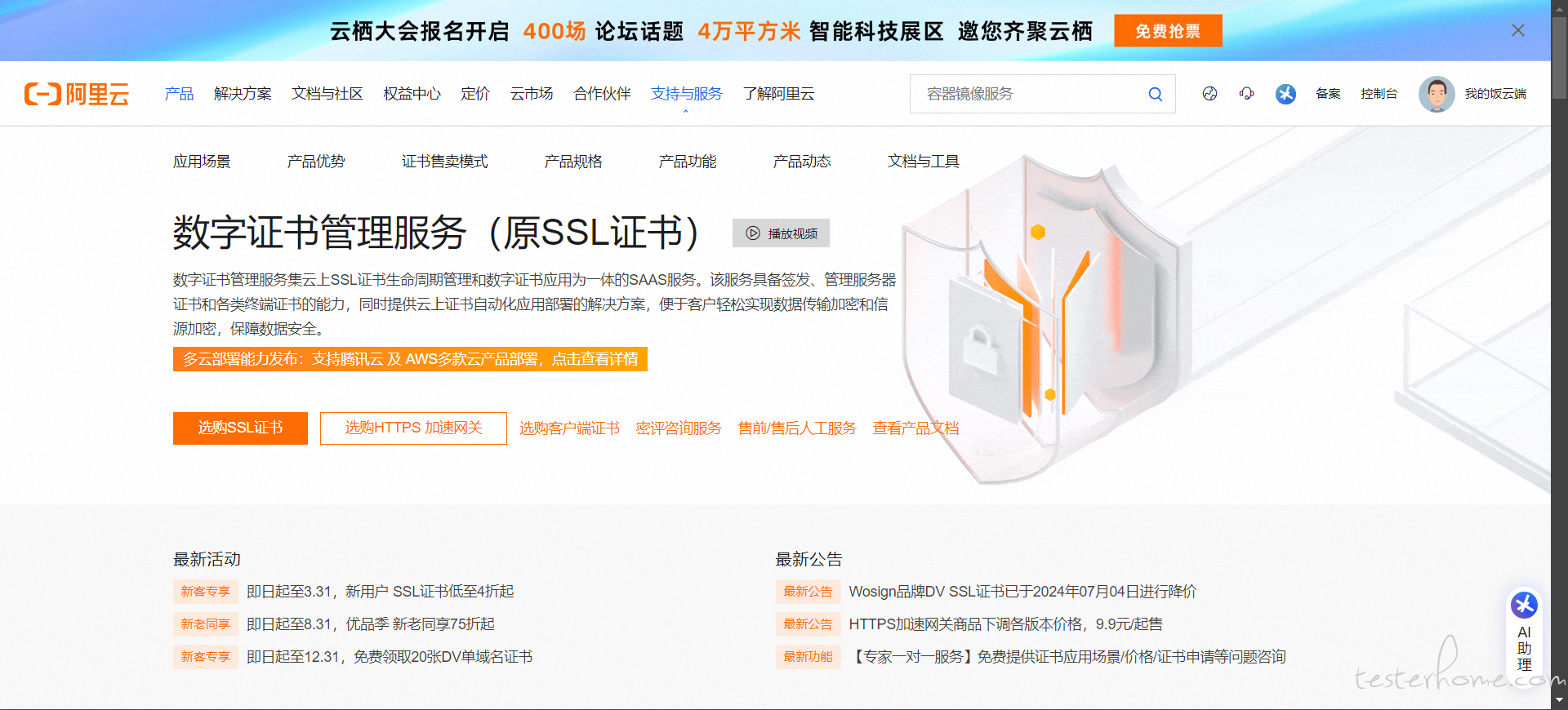Open the 产品 menu
The width and height of the screenshot is (1568, 710).
(x=180, y=94)
